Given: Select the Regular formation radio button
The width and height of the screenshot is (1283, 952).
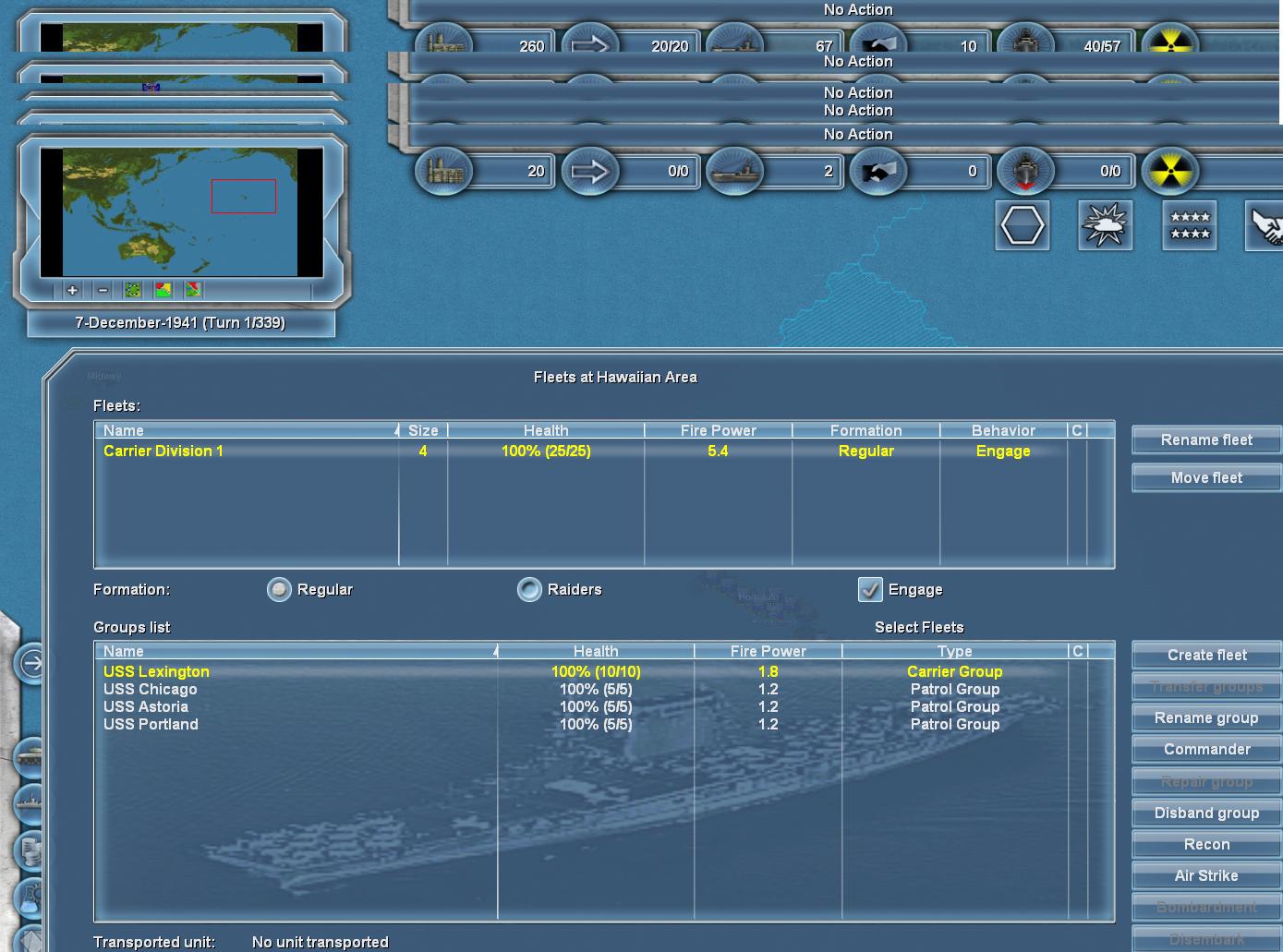Looking at the screenshot, I should [x=279, y=589].
